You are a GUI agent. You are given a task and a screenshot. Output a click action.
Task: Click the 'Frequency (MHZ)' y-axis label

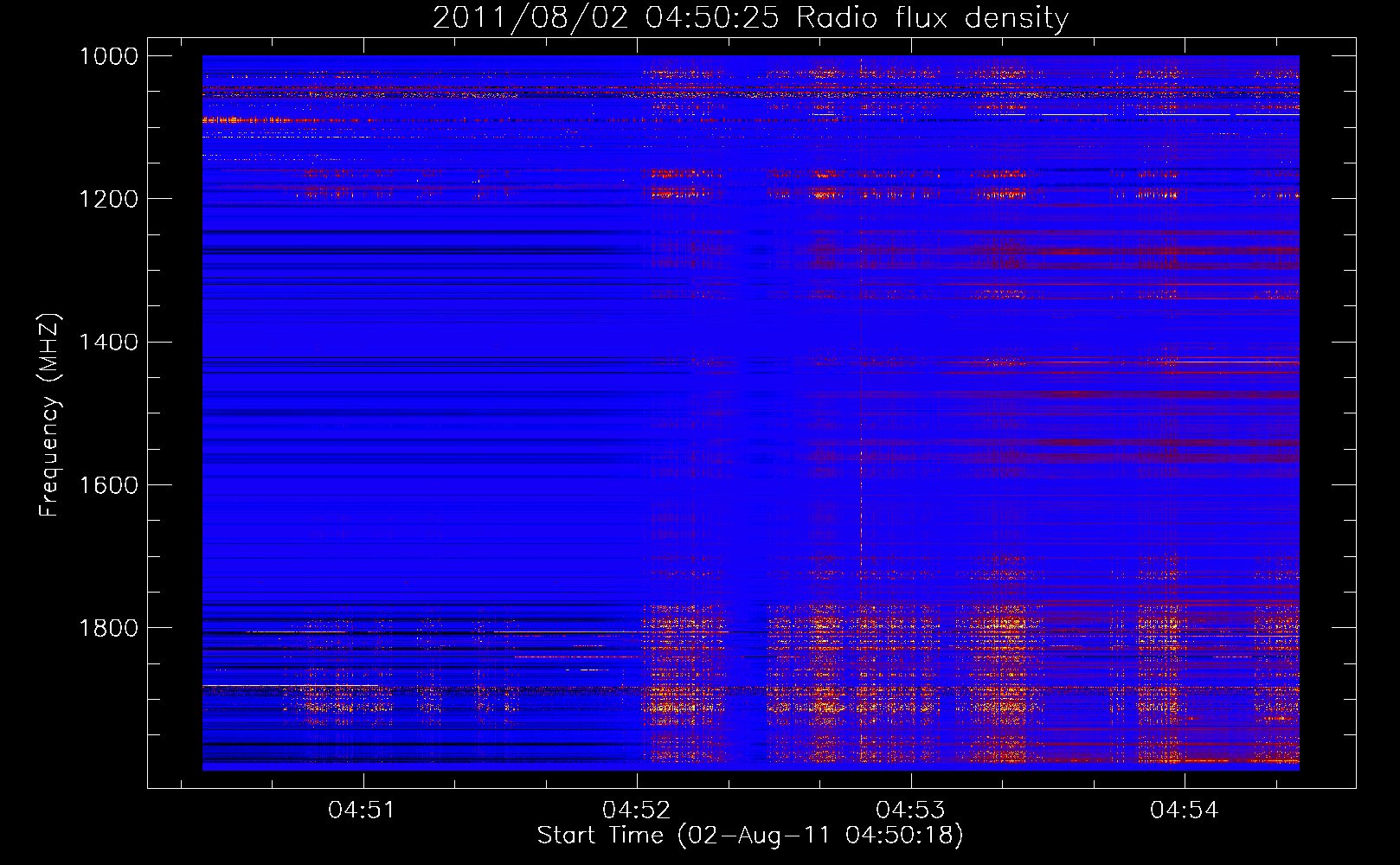[x=49, y=414]
